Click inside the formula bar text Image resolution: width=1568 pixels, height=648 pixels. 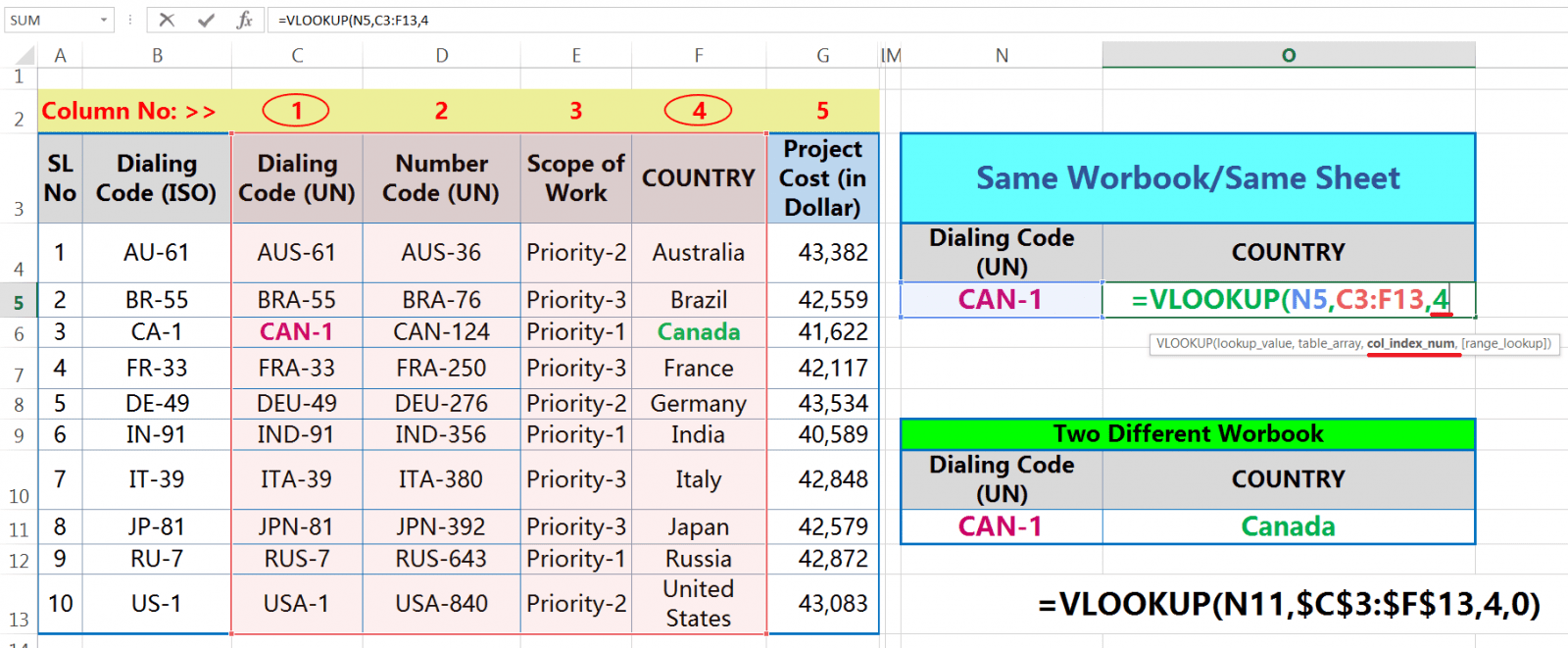click(353, 20)
